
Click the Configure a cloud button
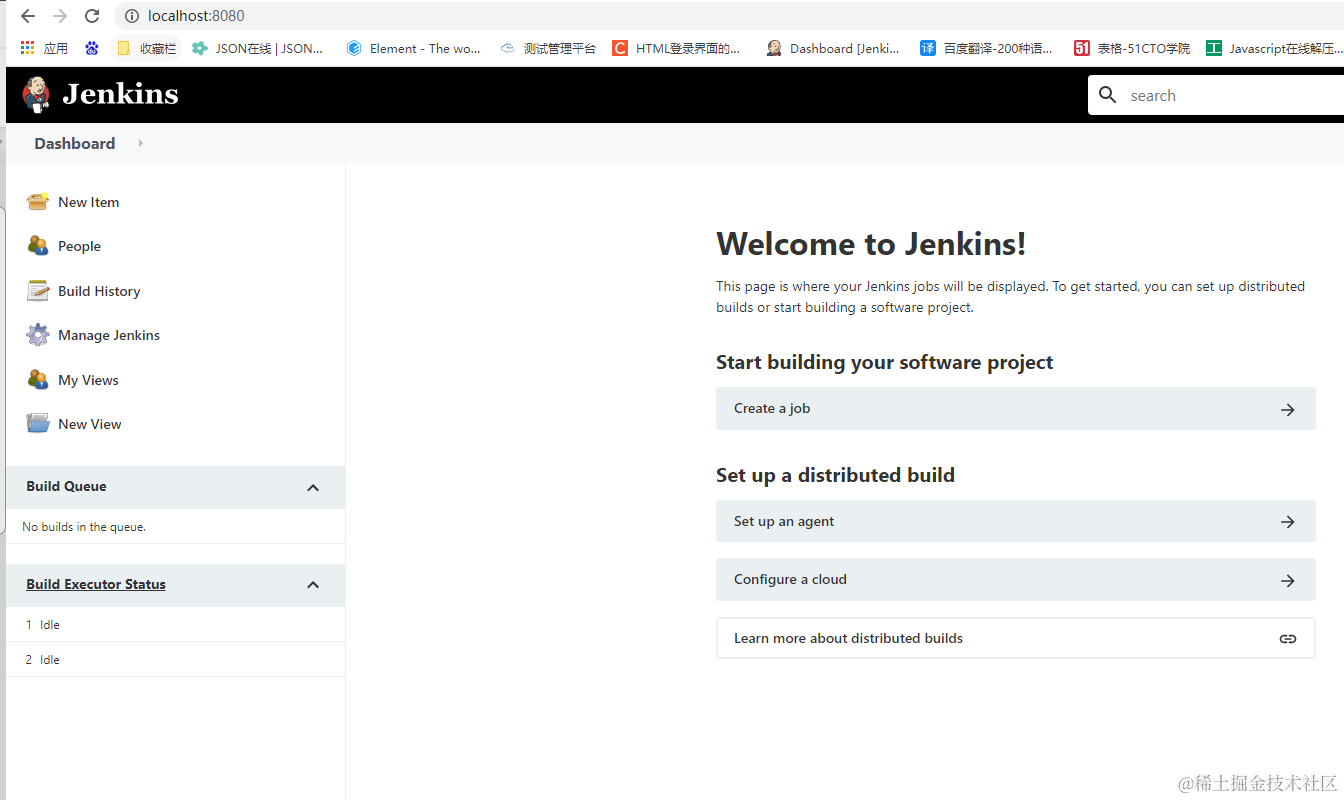coord(1016,580)
